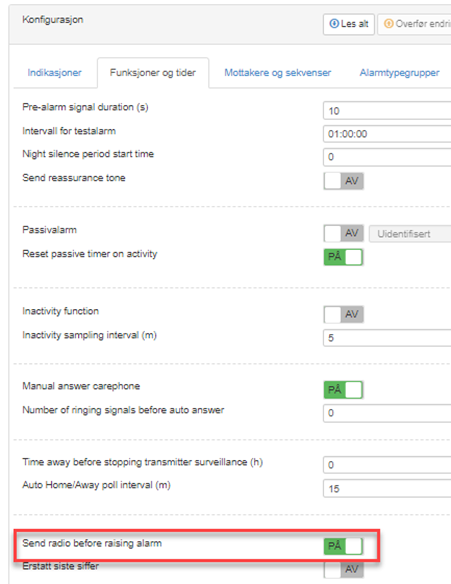Click the Overfør endringer upload icon
This screenshot has height=584, width=451.
coord(388,23)
